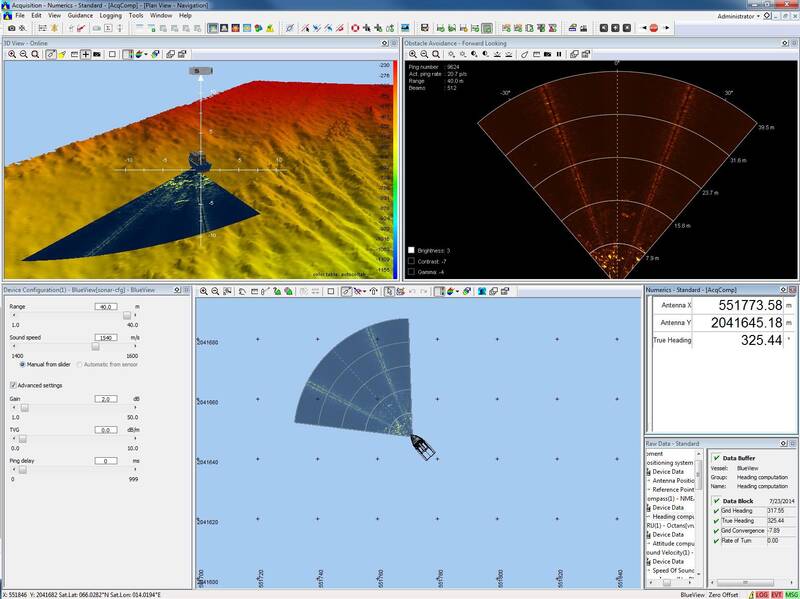Click the Tools menu
800x599 pixels.
[x=136, y=16]
